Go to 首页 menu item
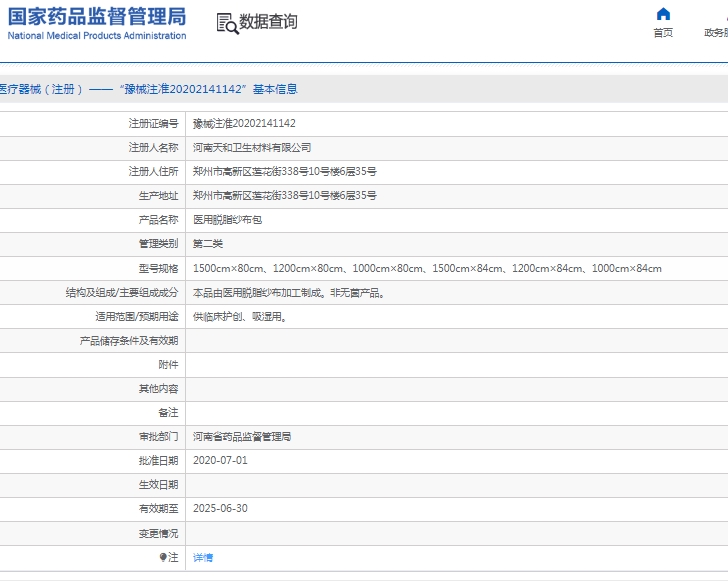Screen dimensions: 728x581 click(x=663, y=33)
